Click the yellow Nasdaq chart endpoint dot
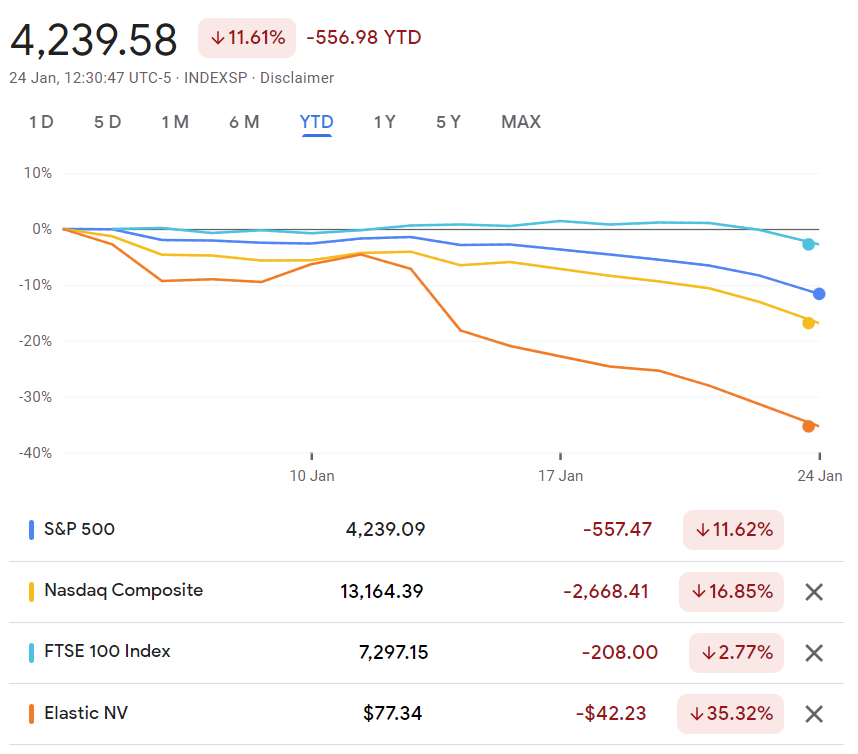 point(808,322)
